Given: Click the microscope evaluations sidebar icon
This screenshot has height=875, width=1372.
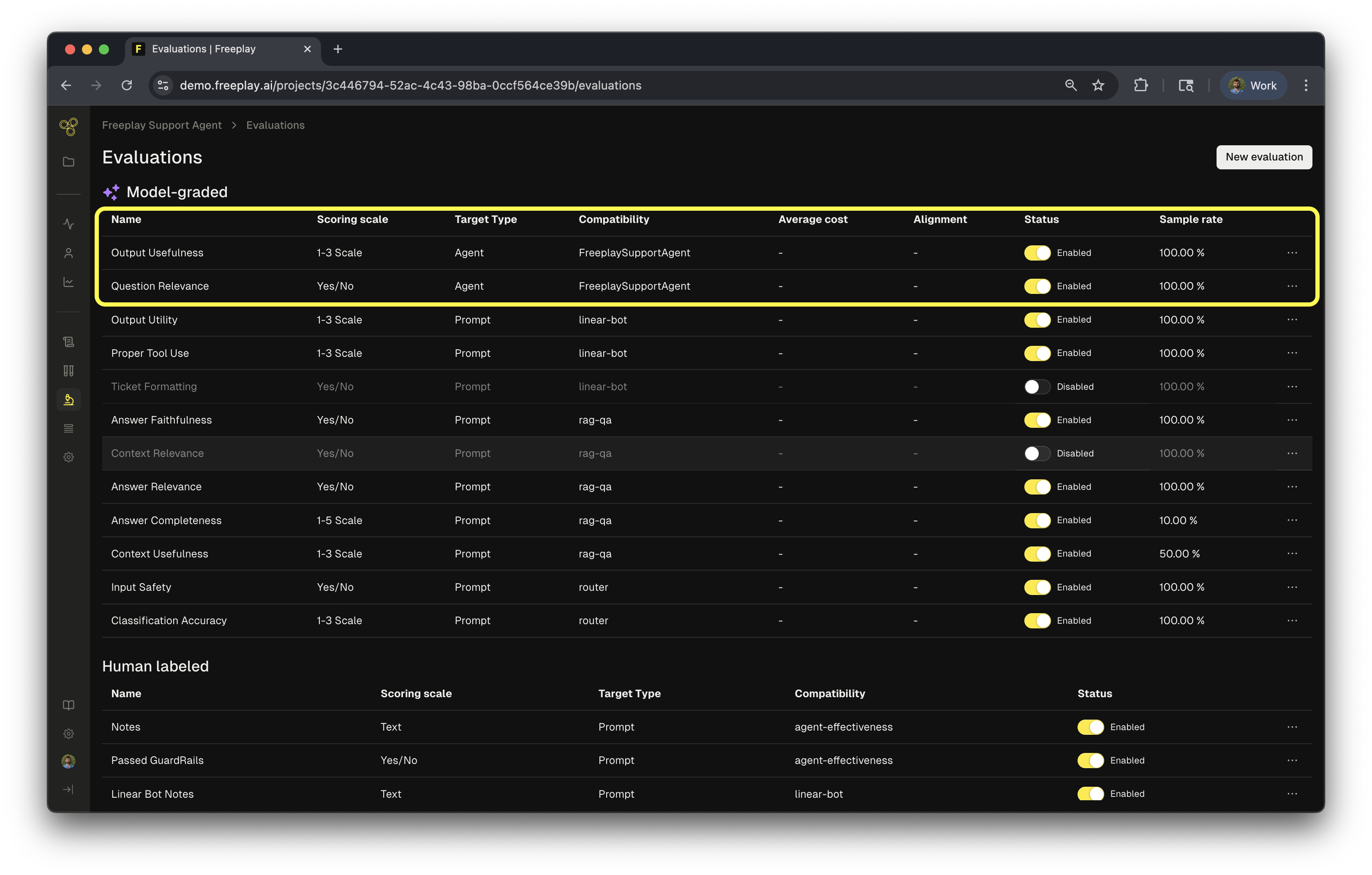Looking at the screenshot, I should coord(68,400).
